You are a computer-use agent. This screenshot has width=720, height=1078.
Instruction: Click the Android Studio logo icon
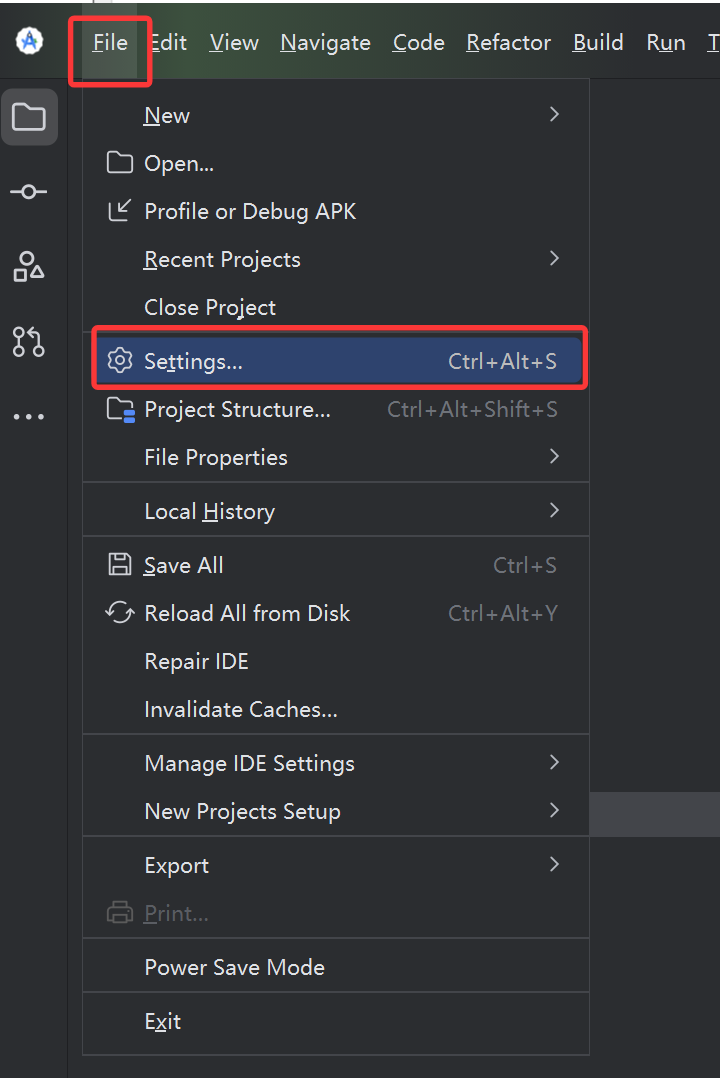[30, 41]
